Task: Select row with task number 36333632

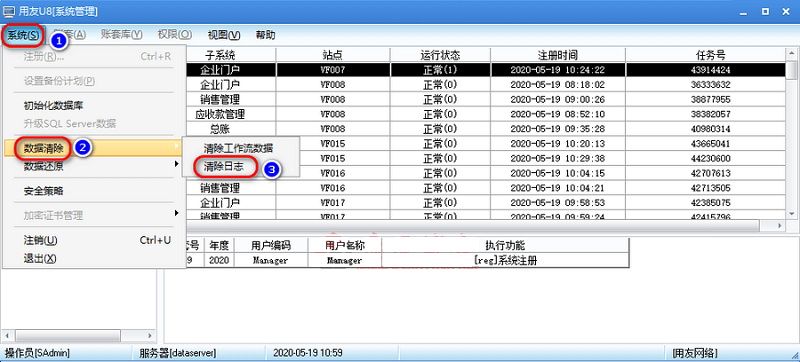Action: pos(487,84)
